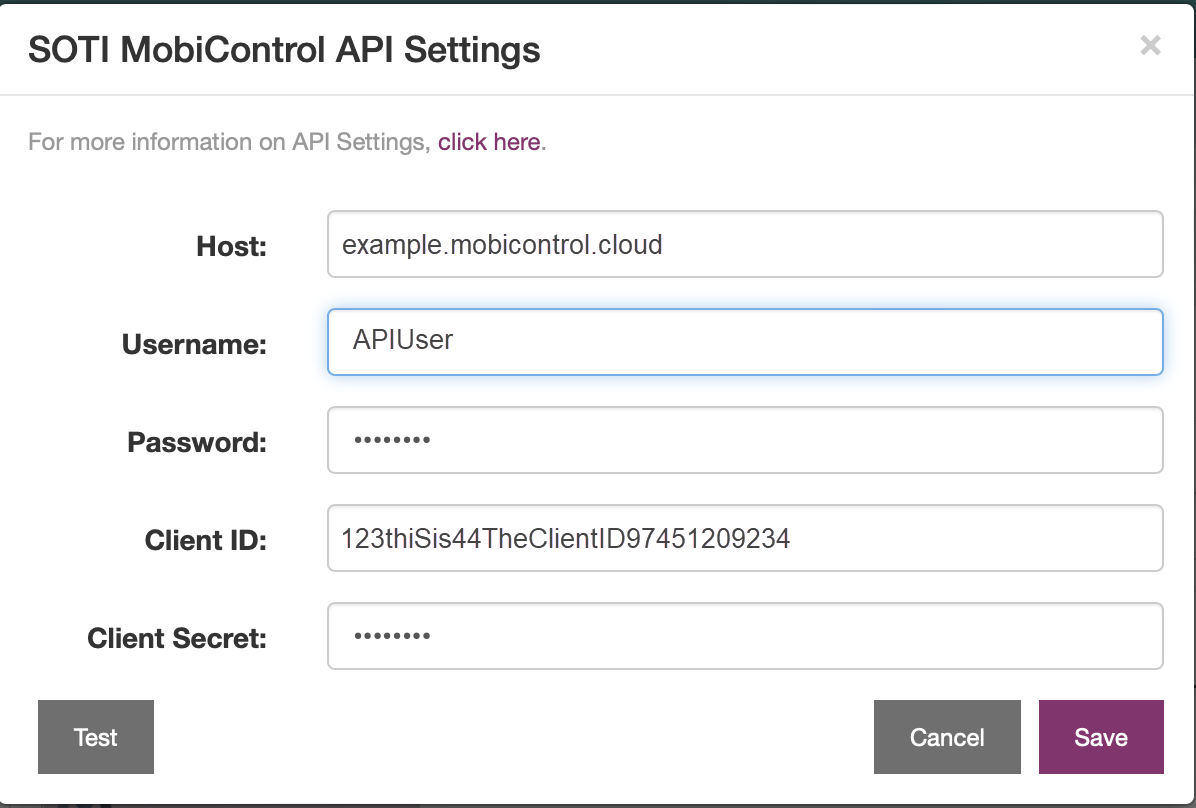Click the 'For more information on API Settings' text
The height and width of the screenshot is (808, 1196).
click(x=229, y=142)
